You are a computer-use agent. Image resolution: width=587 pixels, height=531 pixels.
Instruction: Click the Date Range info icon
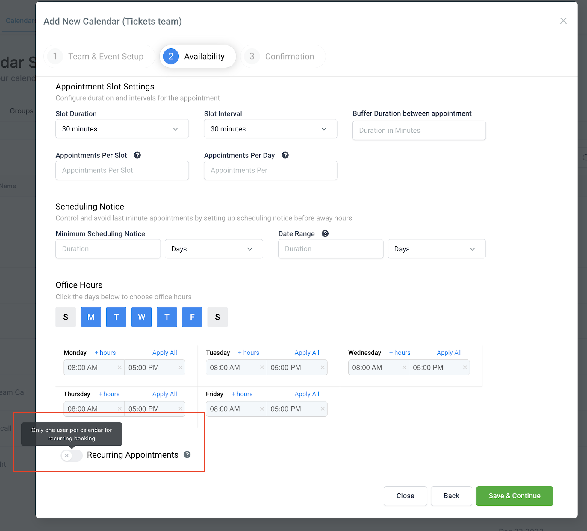(325, 233)
